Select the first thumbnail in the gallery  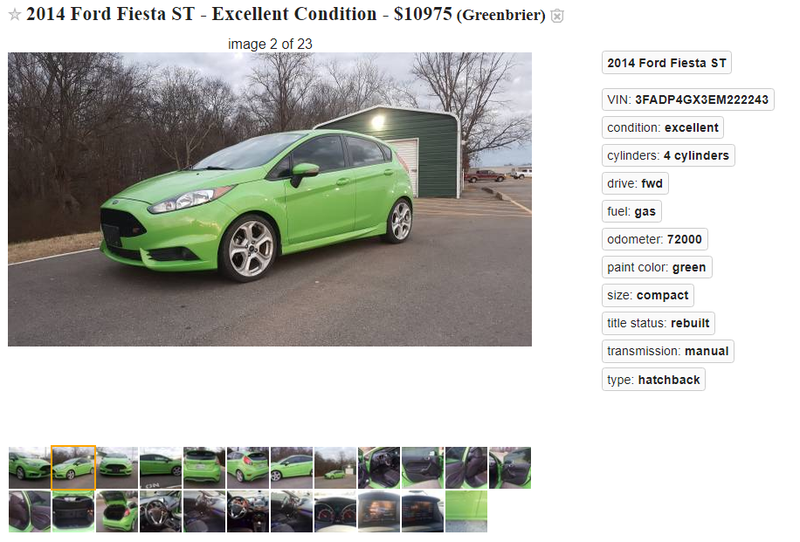tap(30, 468)
